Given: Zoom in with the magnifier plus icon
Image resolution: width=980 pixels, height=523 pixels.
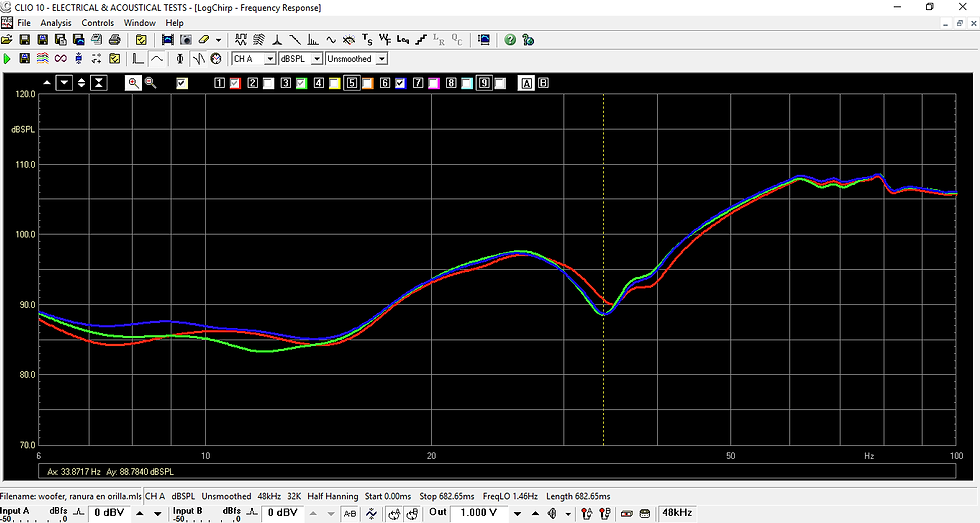Looking at the screenshot, I should pyautogui.click(x=133, y=82).
